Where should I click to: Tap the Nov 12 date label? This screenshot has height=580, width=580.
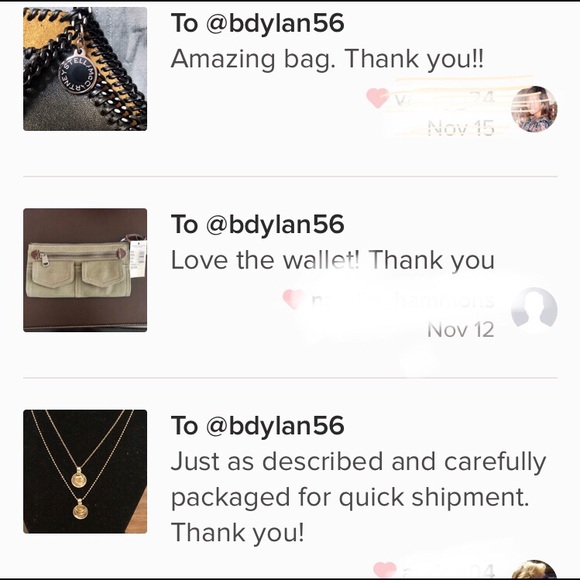[461, 329]
